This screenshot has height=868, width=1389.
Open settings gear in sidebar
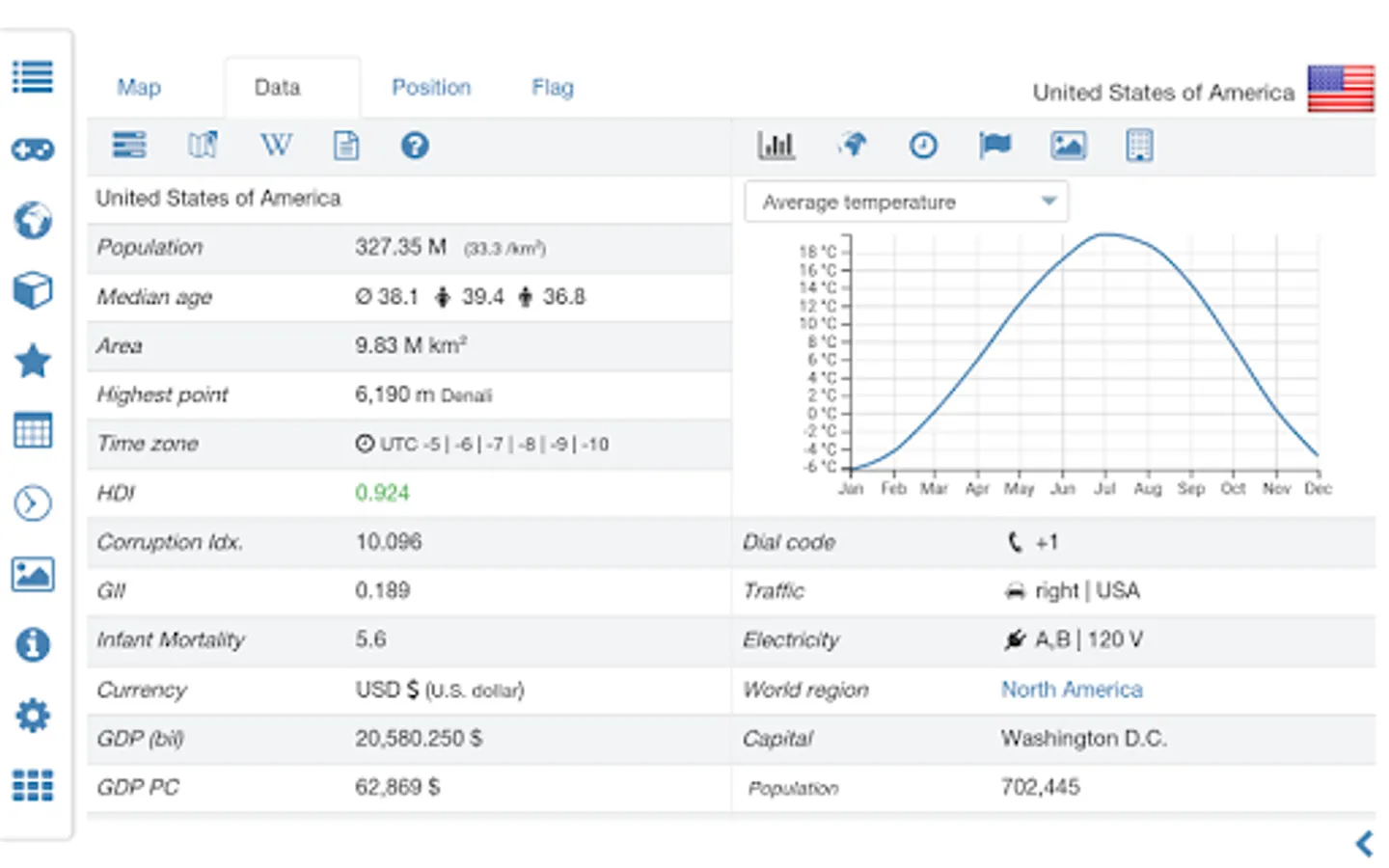pyautogui.click(x=33, y=716)
